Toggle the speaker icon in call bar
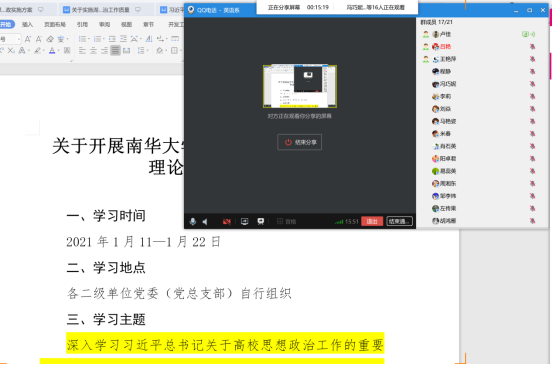Viewport: 553px width, 365px height. coord(205,221)
